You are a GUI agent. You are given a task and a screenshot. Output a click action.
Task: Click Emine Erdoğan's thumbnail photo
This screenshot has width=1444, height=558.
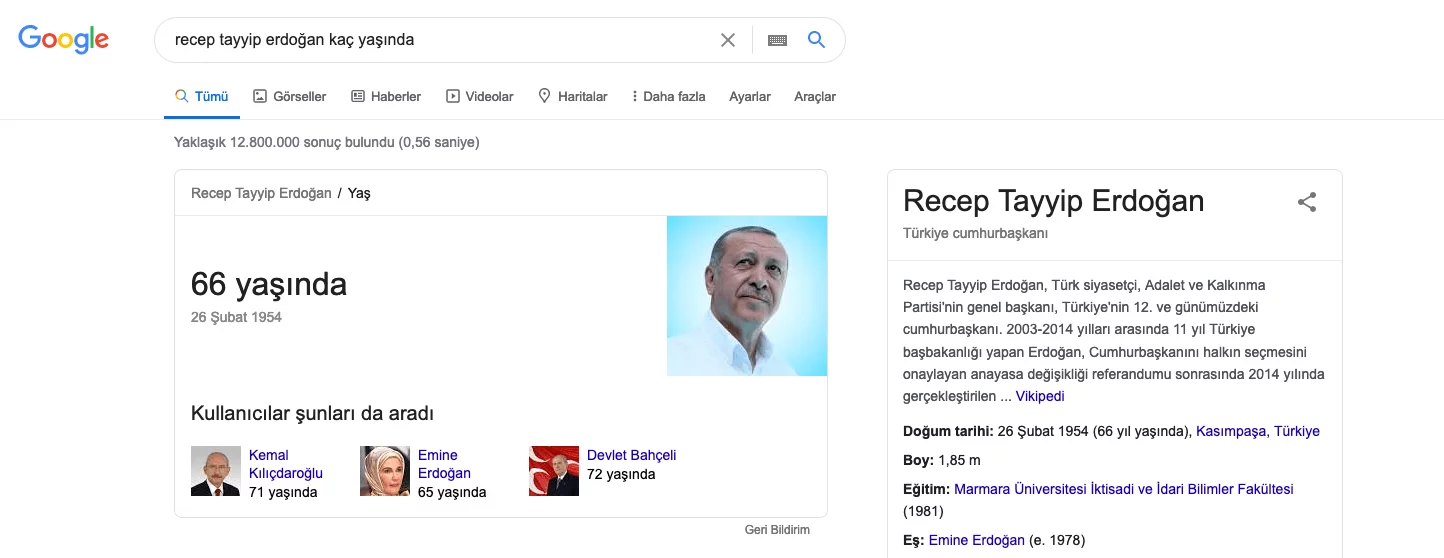[x=385, y=471]
